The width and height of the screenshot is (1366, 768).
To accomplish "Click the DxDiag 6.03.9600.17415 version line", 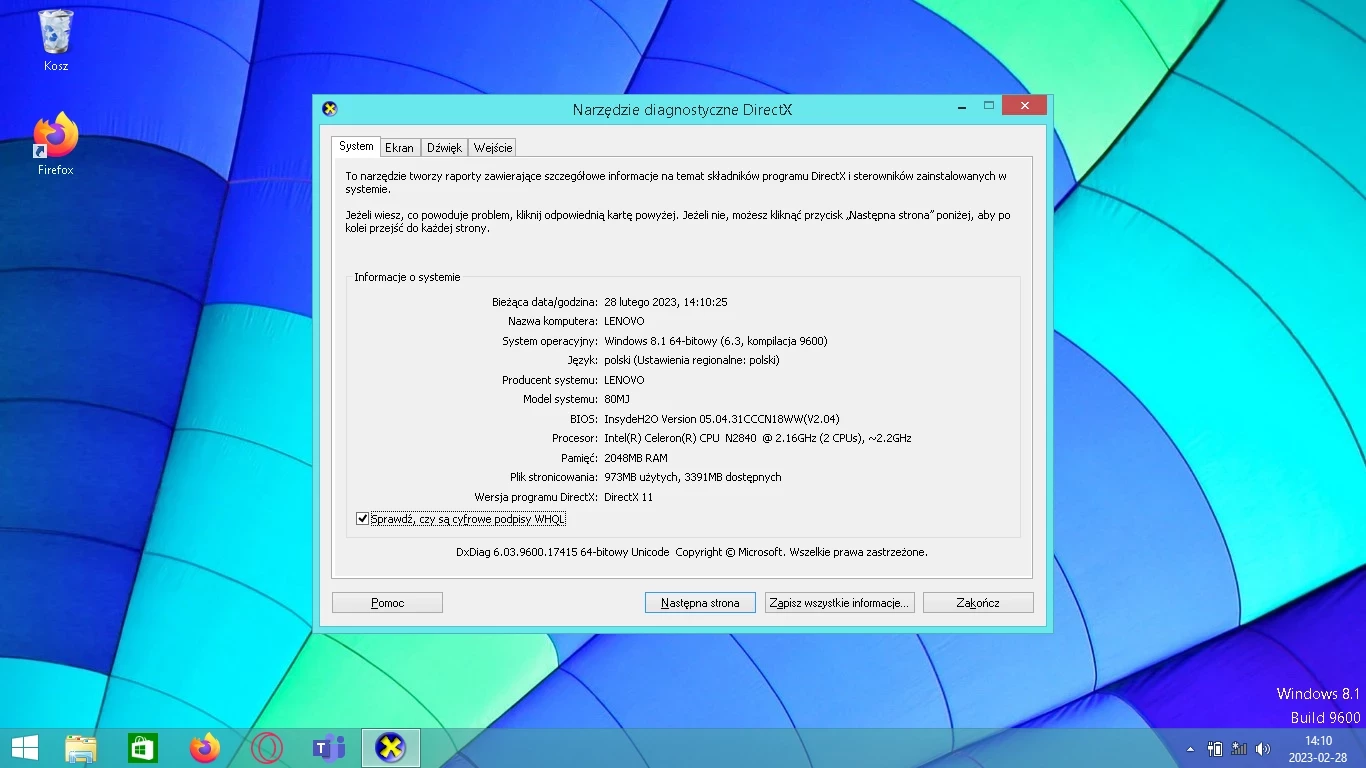I will coord(692,552).
